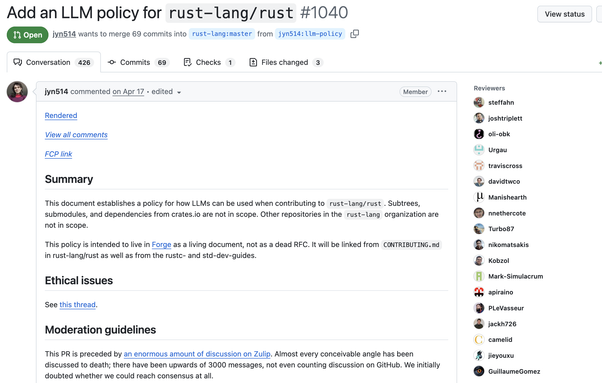Click joshtriplett's reviewer avatar
The width and height of the screenshot is (602, 383).
[479, 118]
